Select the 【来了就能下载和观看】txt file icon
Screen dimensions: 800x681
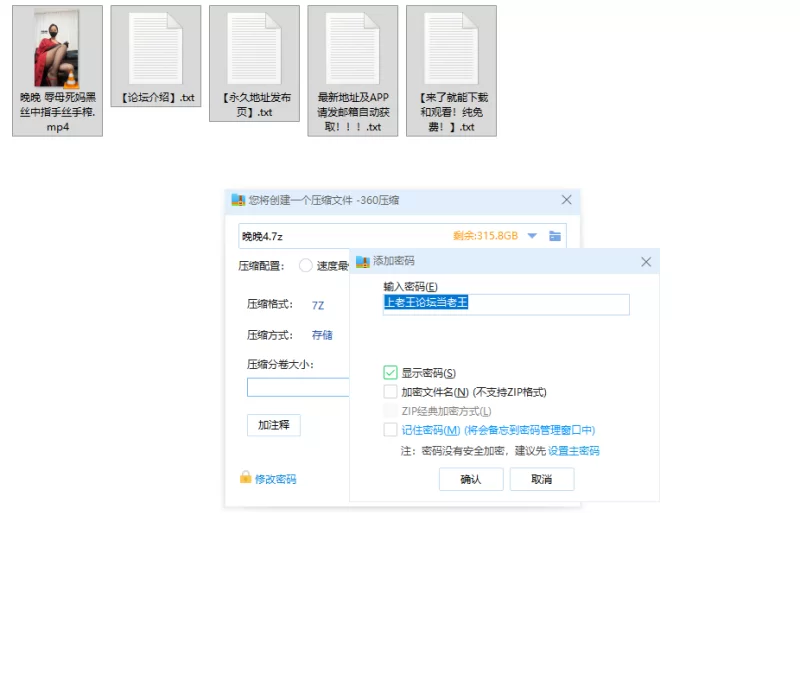[451, 48]
